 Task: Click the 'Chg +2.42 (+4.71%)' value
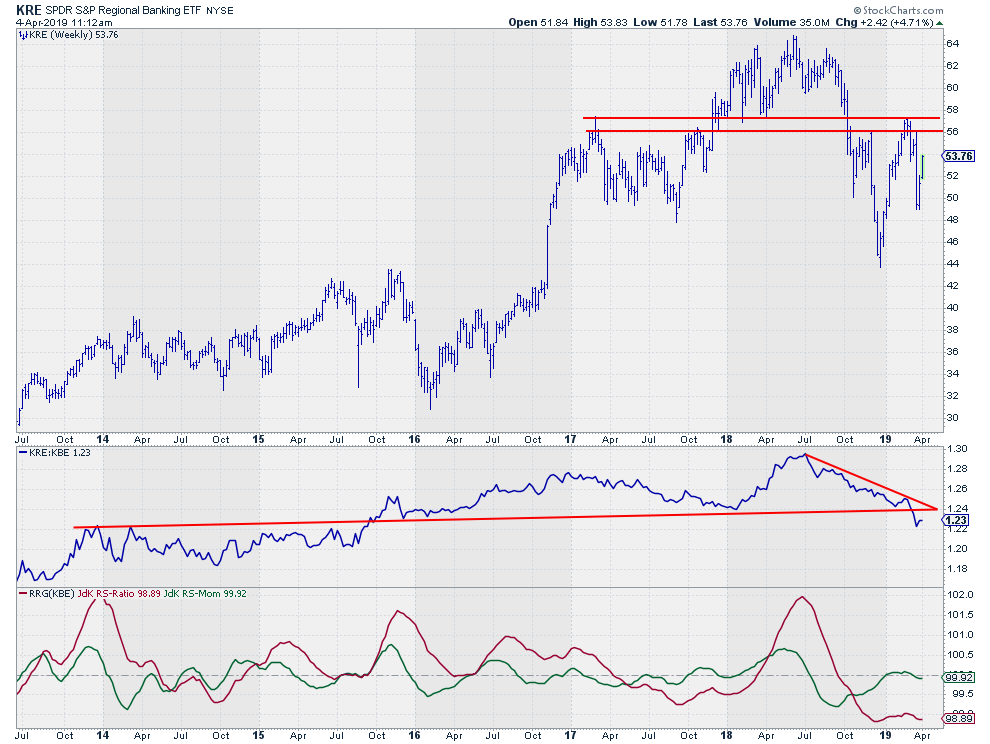click(884, 22)
